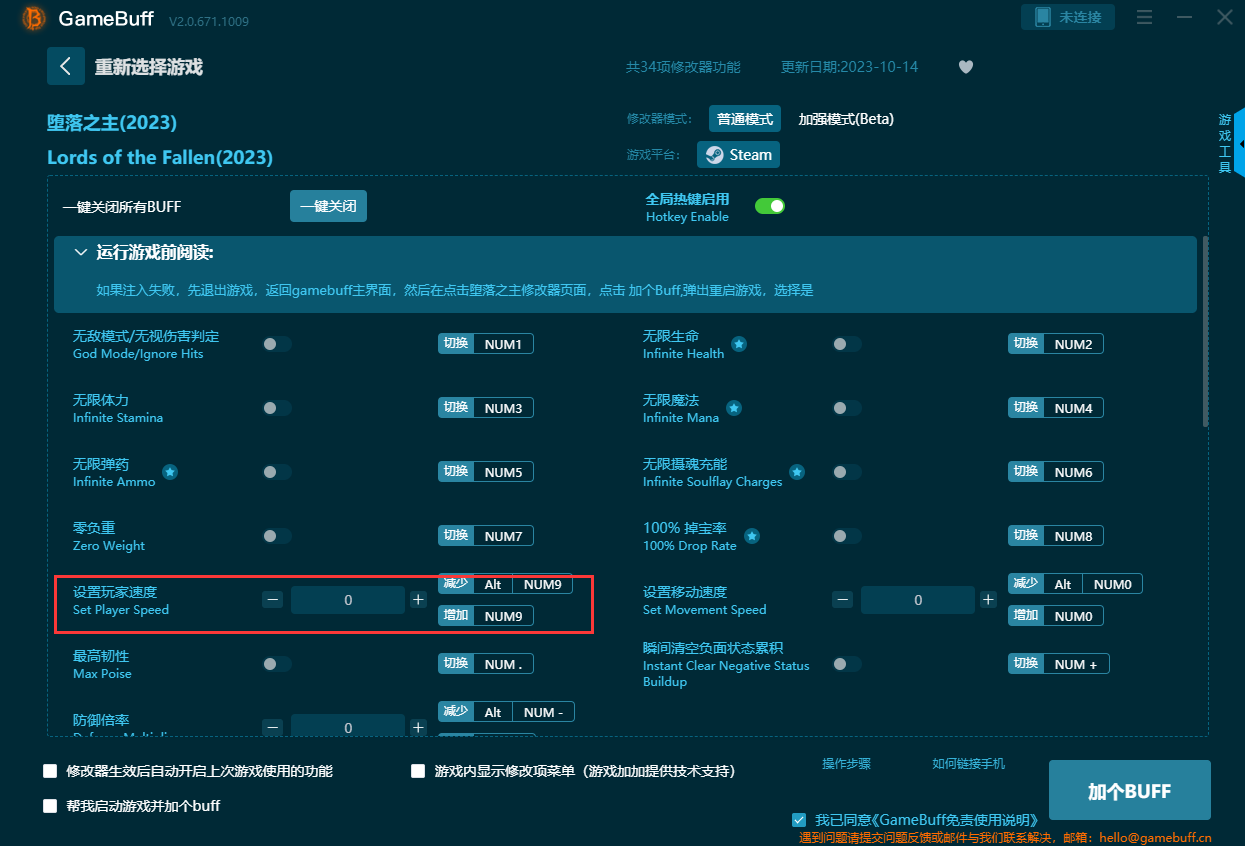Enable the Infinite Health switch
The height and width of the screenshot is (846, 1245).
pyautogui.click(x=847, y=344)
